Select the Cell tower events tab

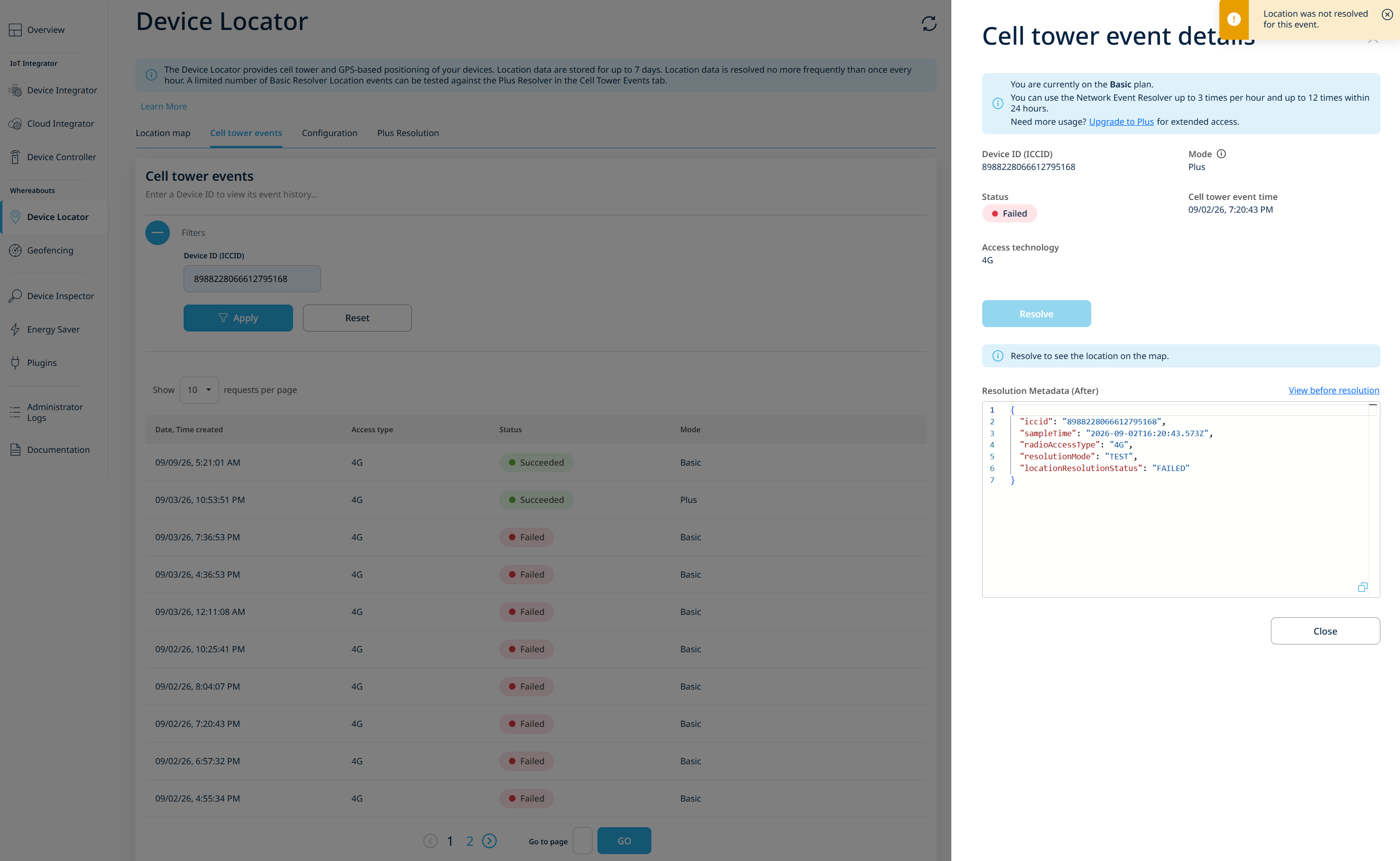(246, 133)
